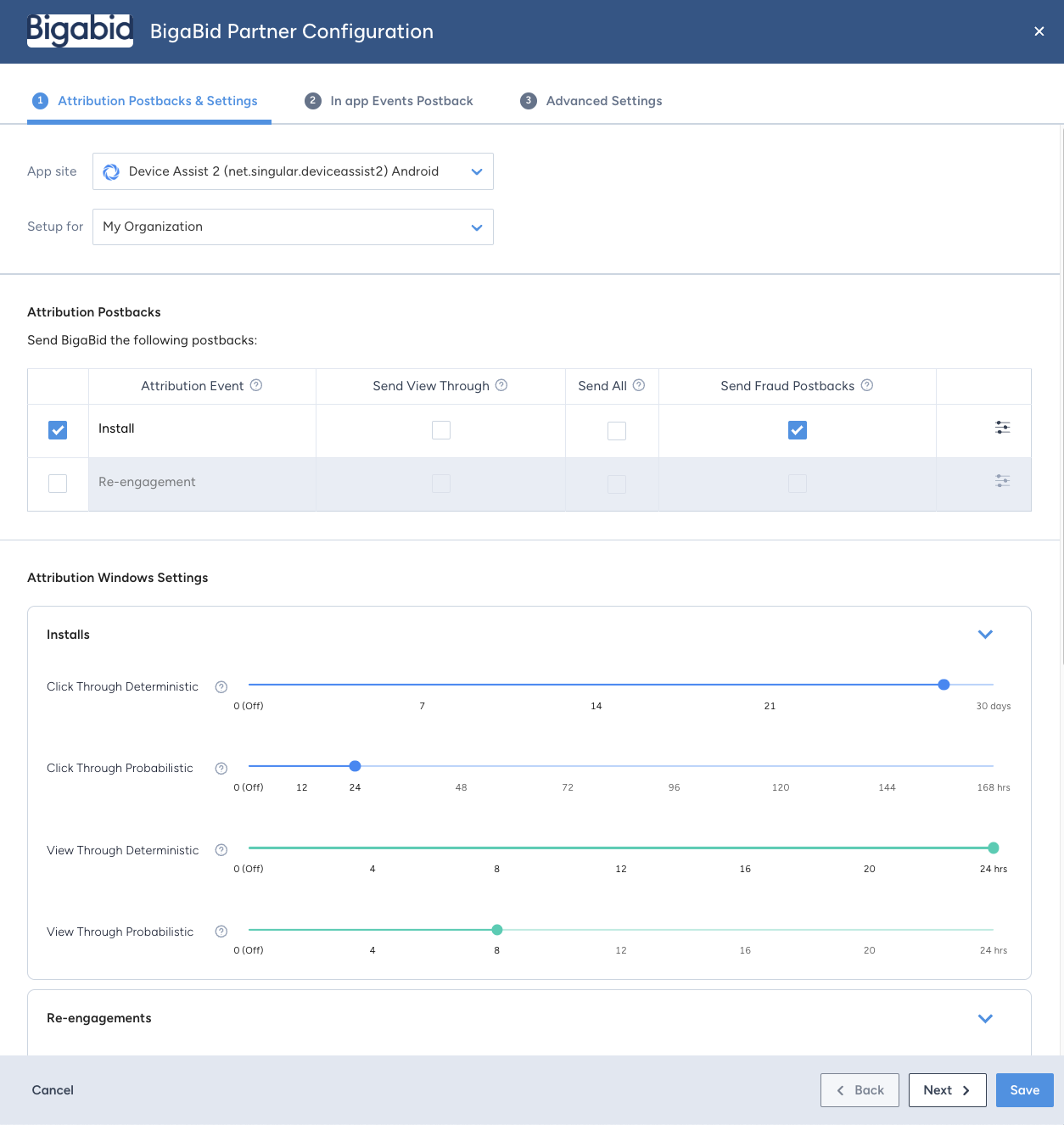Uncheck the Install attribution event checkbox
The height and width of the screenshot is (1125, 1064).
(58, 430)
